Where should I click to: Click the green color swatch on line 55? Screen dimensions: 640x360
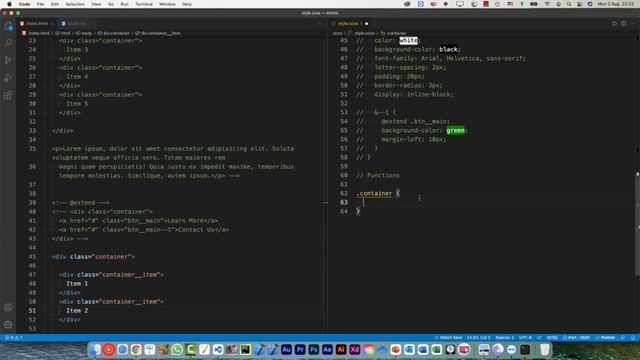[x=456, y=131]
